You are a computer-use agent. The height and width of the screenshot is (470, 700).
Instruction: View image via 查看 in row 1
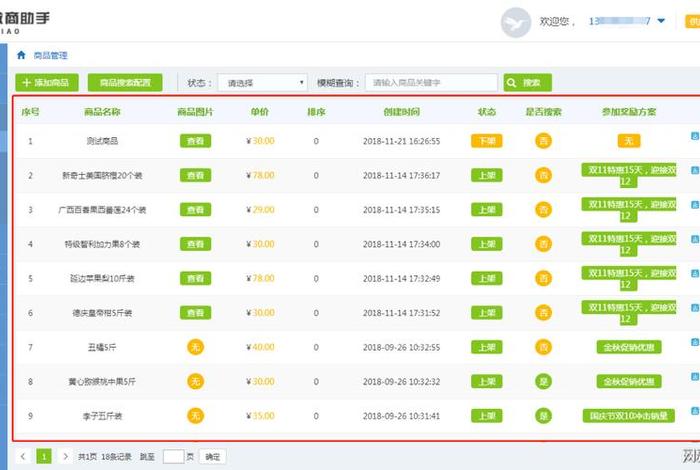click(196, 141)
